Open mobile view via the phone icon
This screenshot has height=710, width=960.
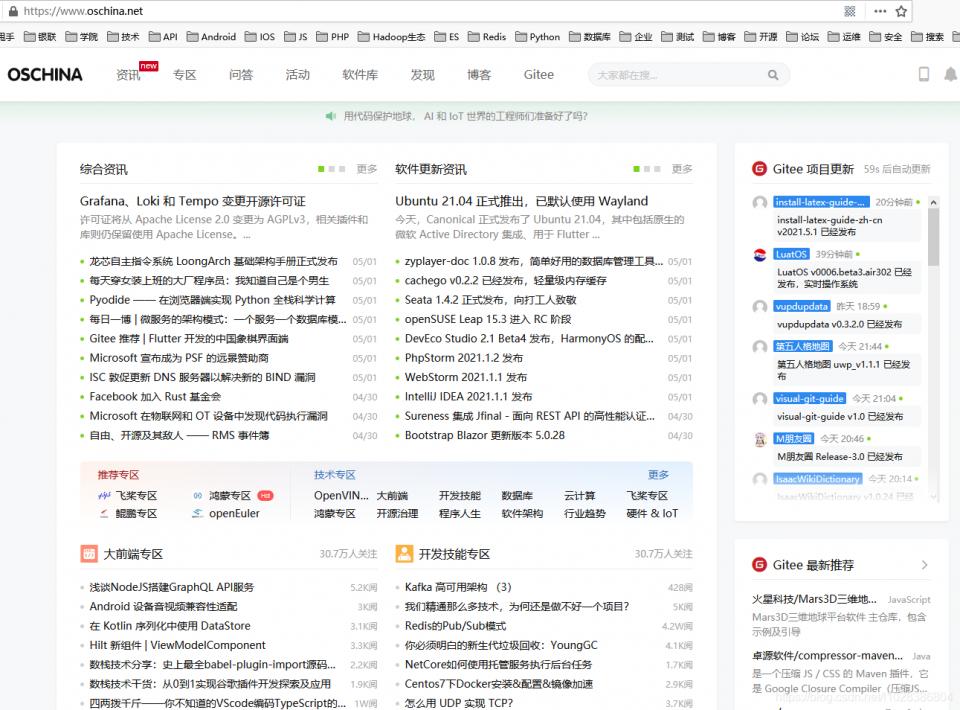922,74
